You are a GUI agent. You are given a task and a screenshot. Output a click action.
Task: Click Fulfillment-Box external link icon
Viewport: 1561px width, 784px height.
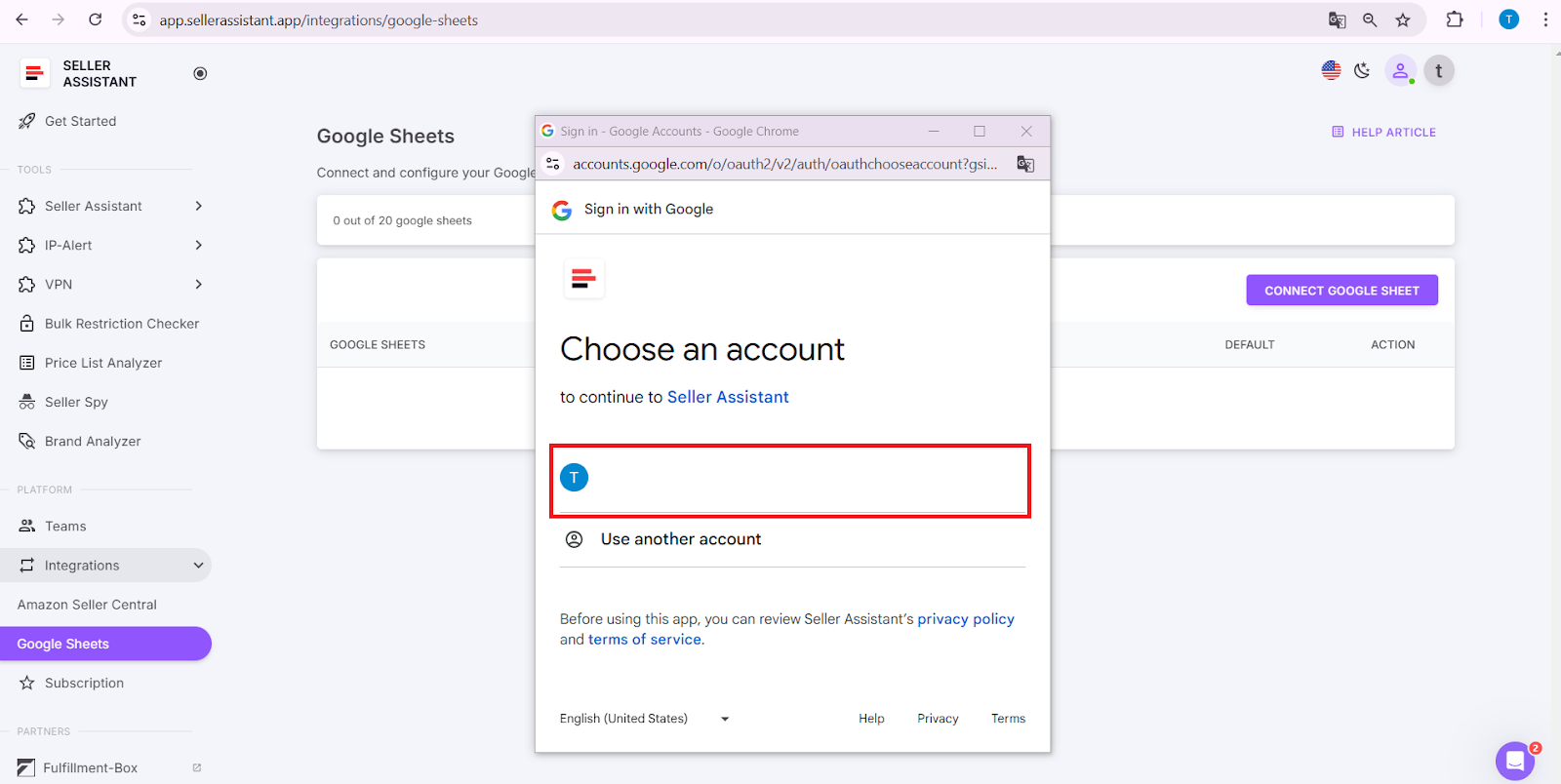point(197,767)
